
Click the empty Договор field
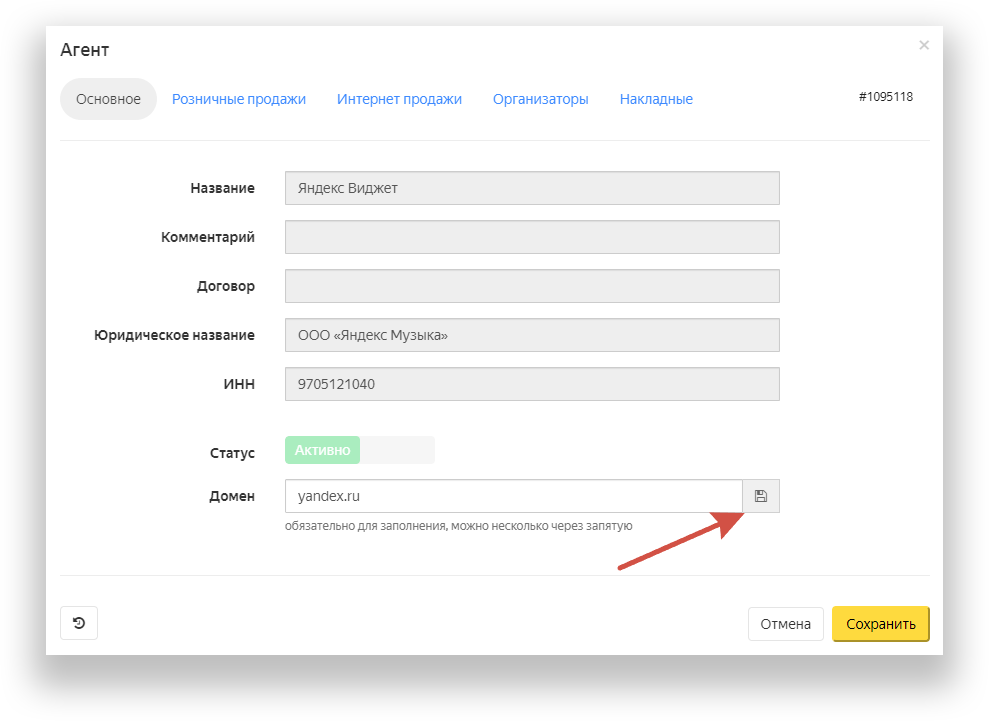coord(532,286)
